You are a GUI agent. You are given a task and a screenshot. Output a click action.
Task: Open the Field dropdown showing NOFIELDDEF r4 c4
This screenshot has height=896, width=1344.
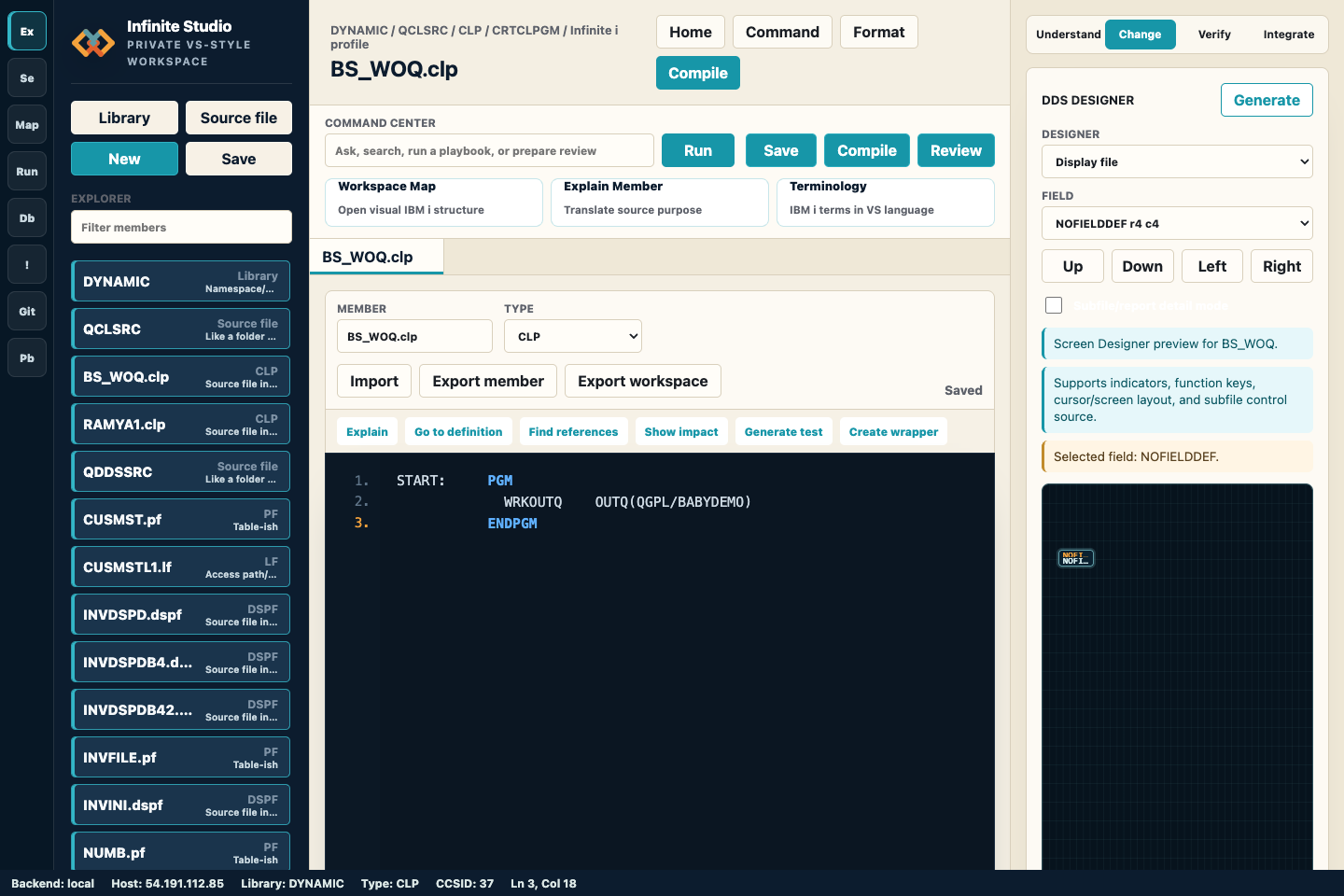pos(1177,223)
